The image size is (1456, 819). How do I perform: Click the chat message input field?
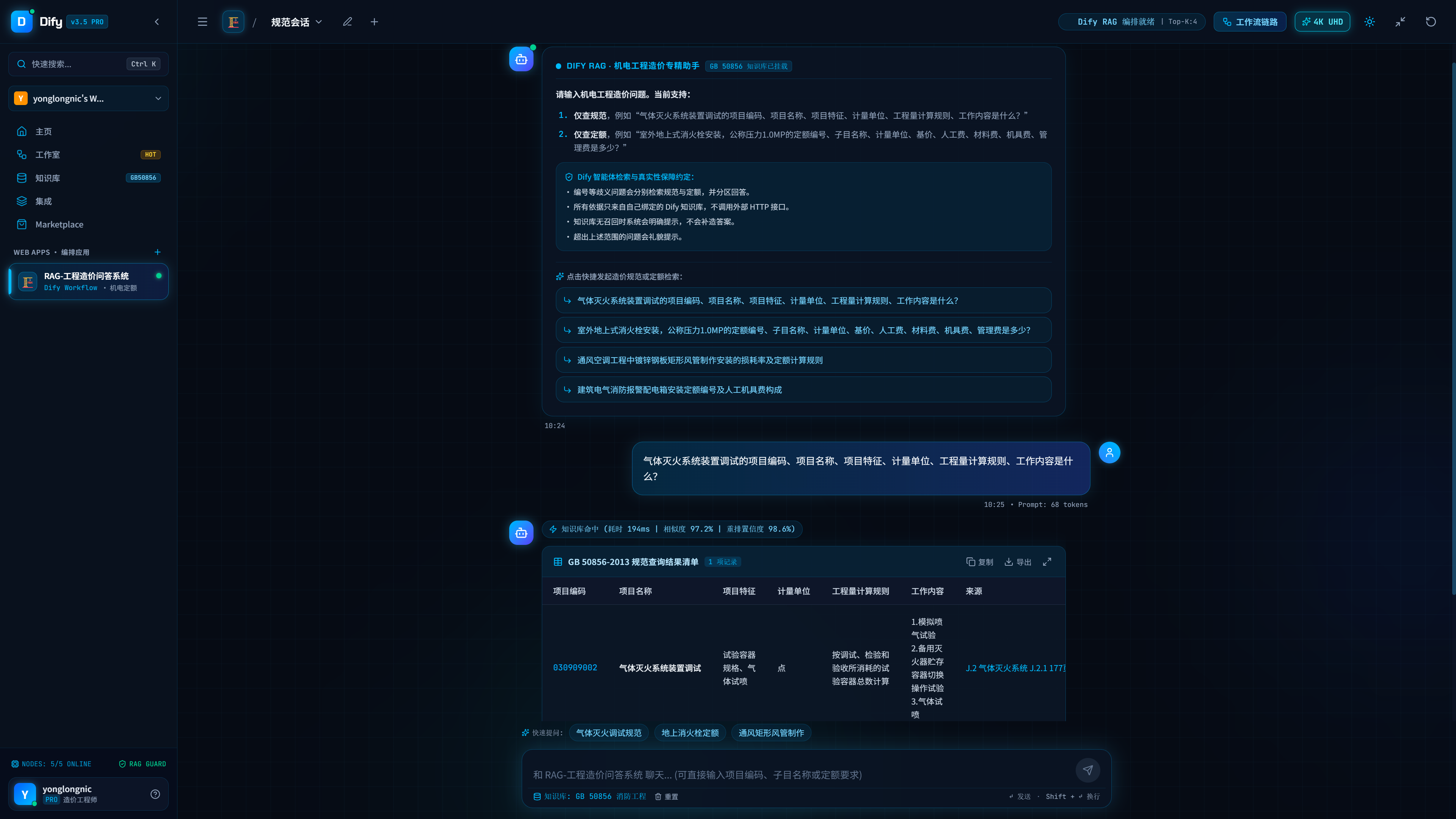(800, 774)
